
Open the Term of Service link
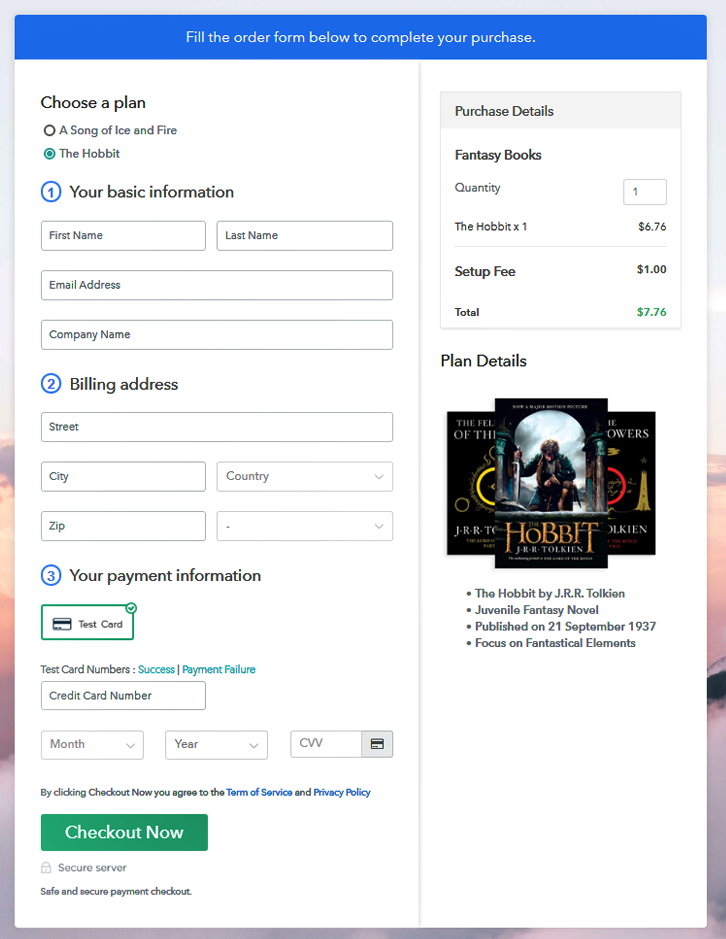click(259, 792)
